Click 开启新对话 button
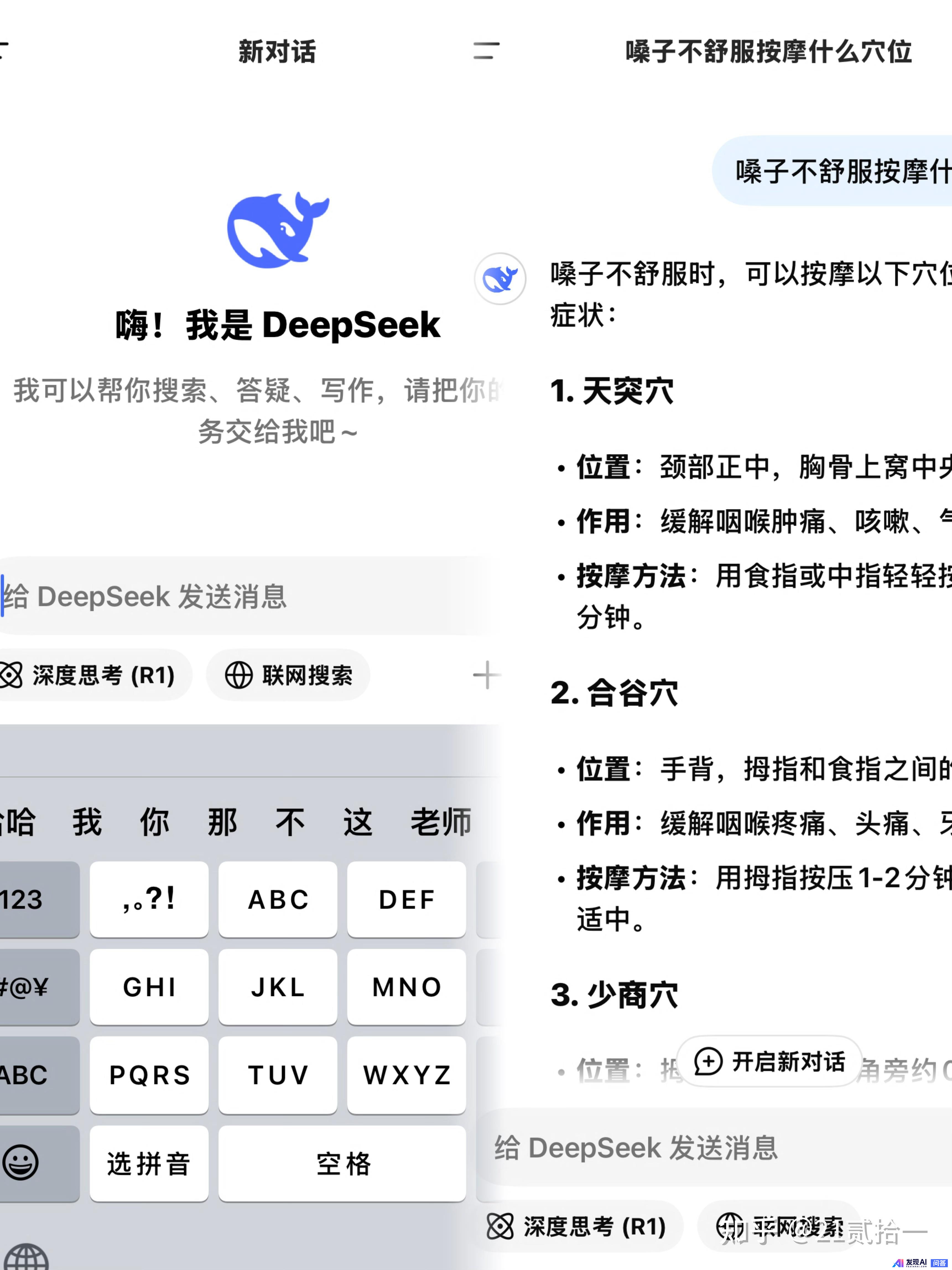This screenshot has width=952, height=1270. coord(769,1062)
